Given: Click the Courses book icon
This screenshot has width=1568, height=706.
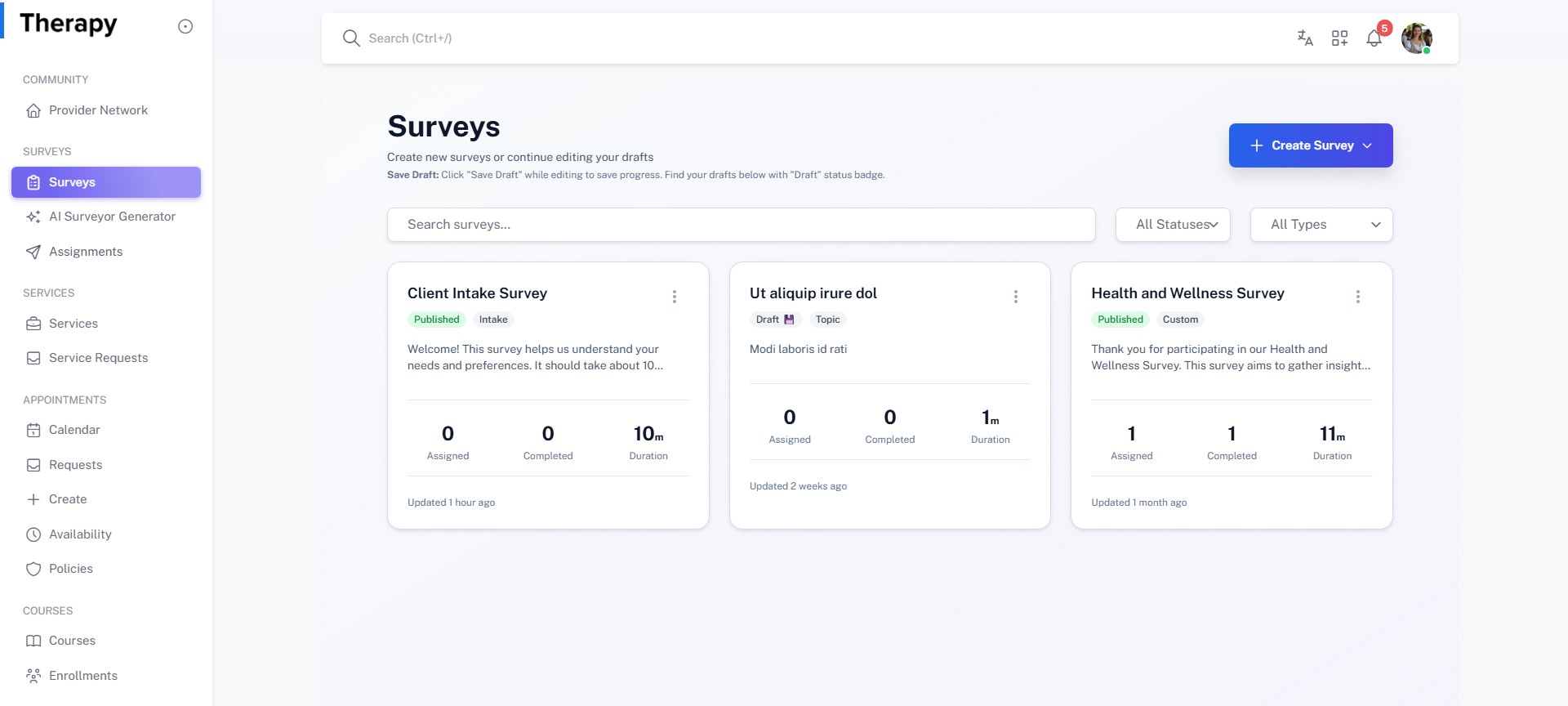Looking at the screenshot, I should 33,641.
